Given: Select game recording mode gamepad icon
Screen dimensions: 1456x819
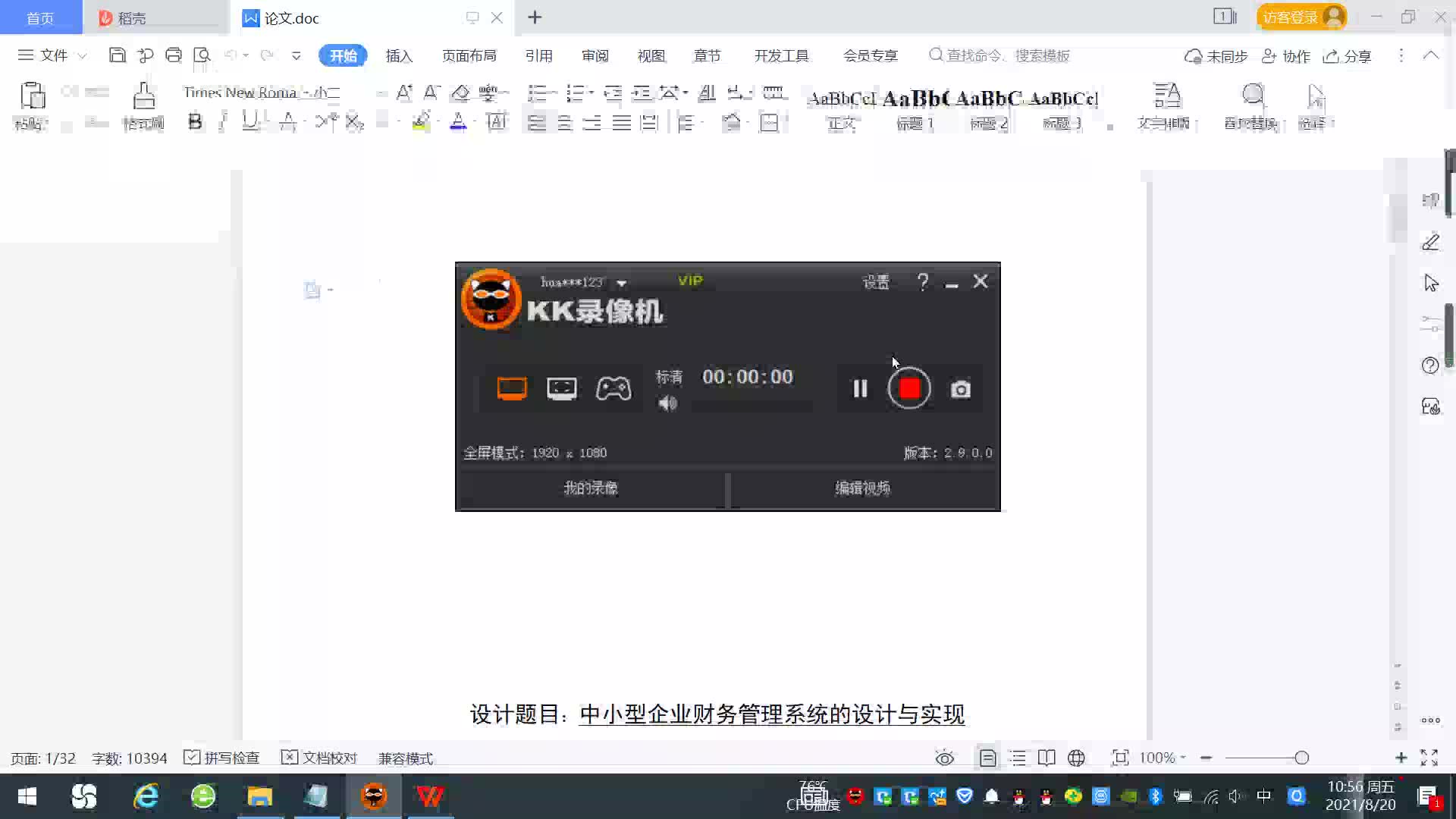Looking at the screenshot, I should pyautogui.click(x=613, y=389).
